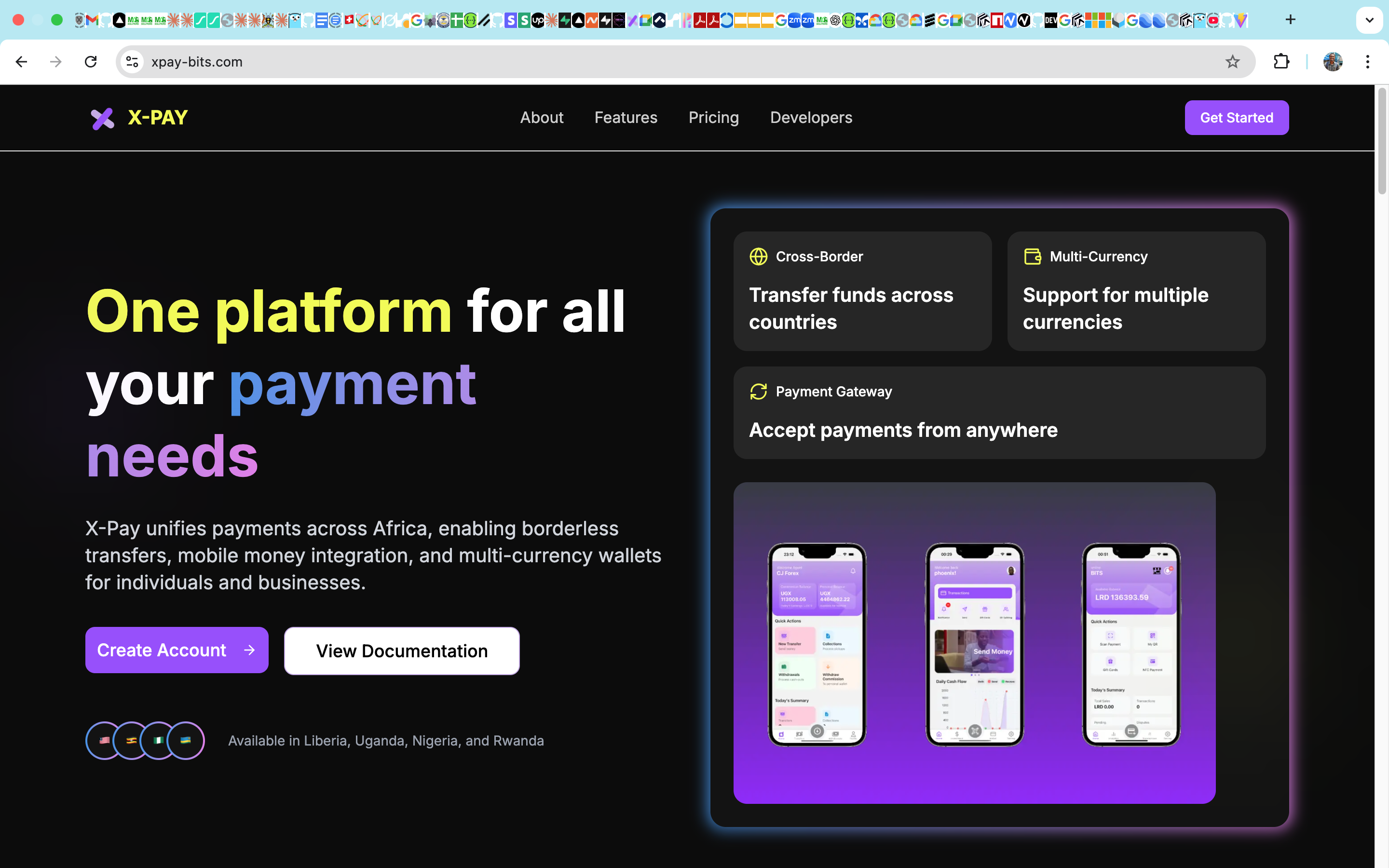1389x868 pixels.
Task: Click the Create Account button
Action: [x=176, y=650]
